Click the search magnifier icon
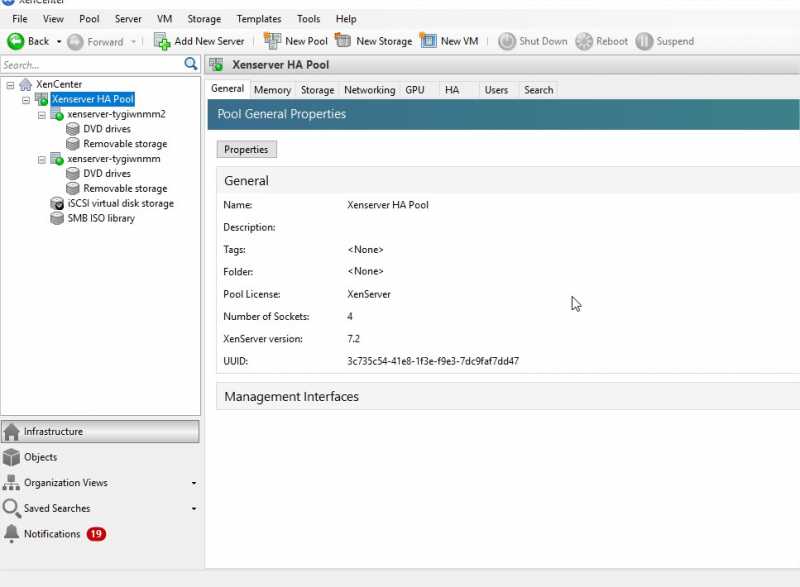800x587 pixels. [191, 65]
